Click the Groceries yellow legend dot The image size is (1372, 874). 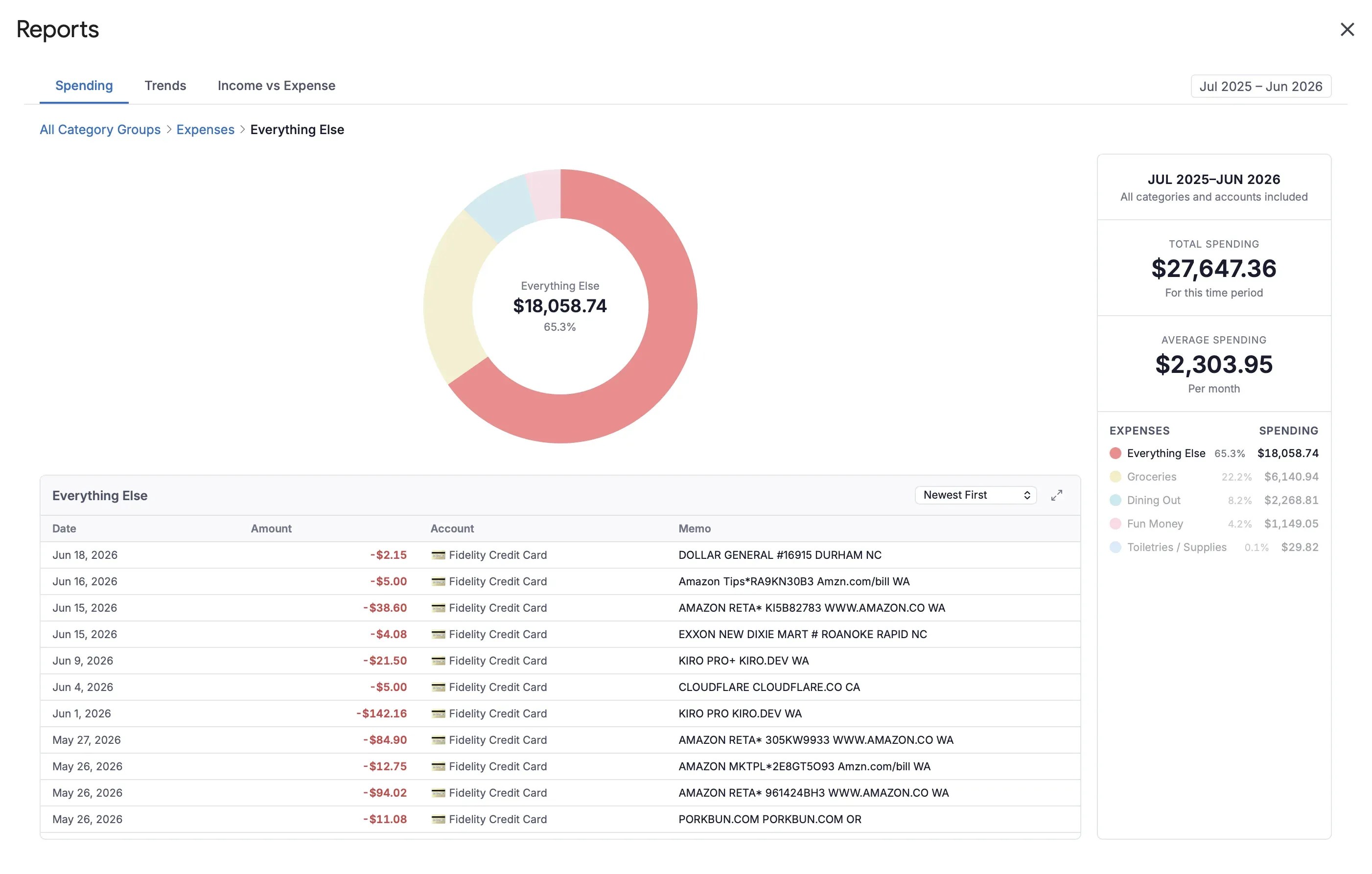(x=1115, y=476)
